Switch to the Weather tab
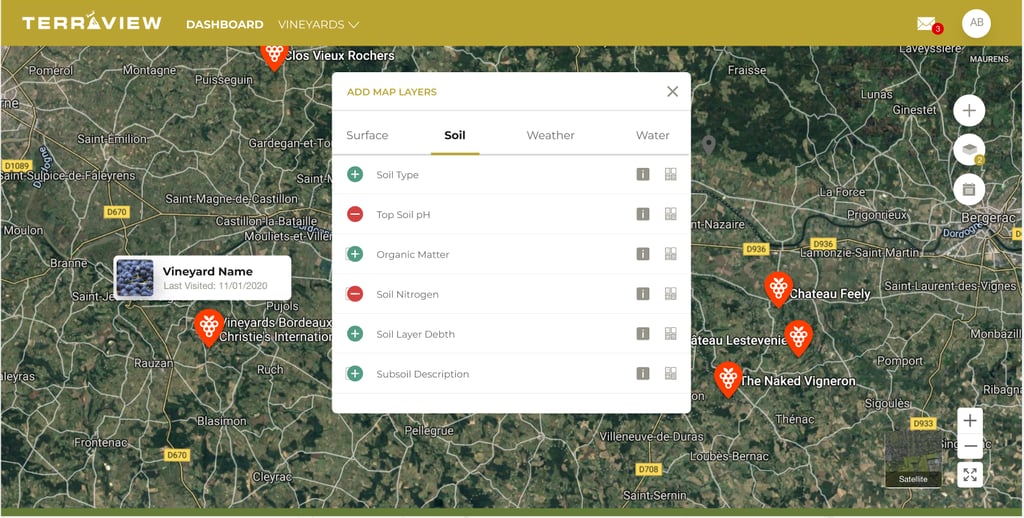This screenshot has height=518, width=1024. (x=551, y=135)
